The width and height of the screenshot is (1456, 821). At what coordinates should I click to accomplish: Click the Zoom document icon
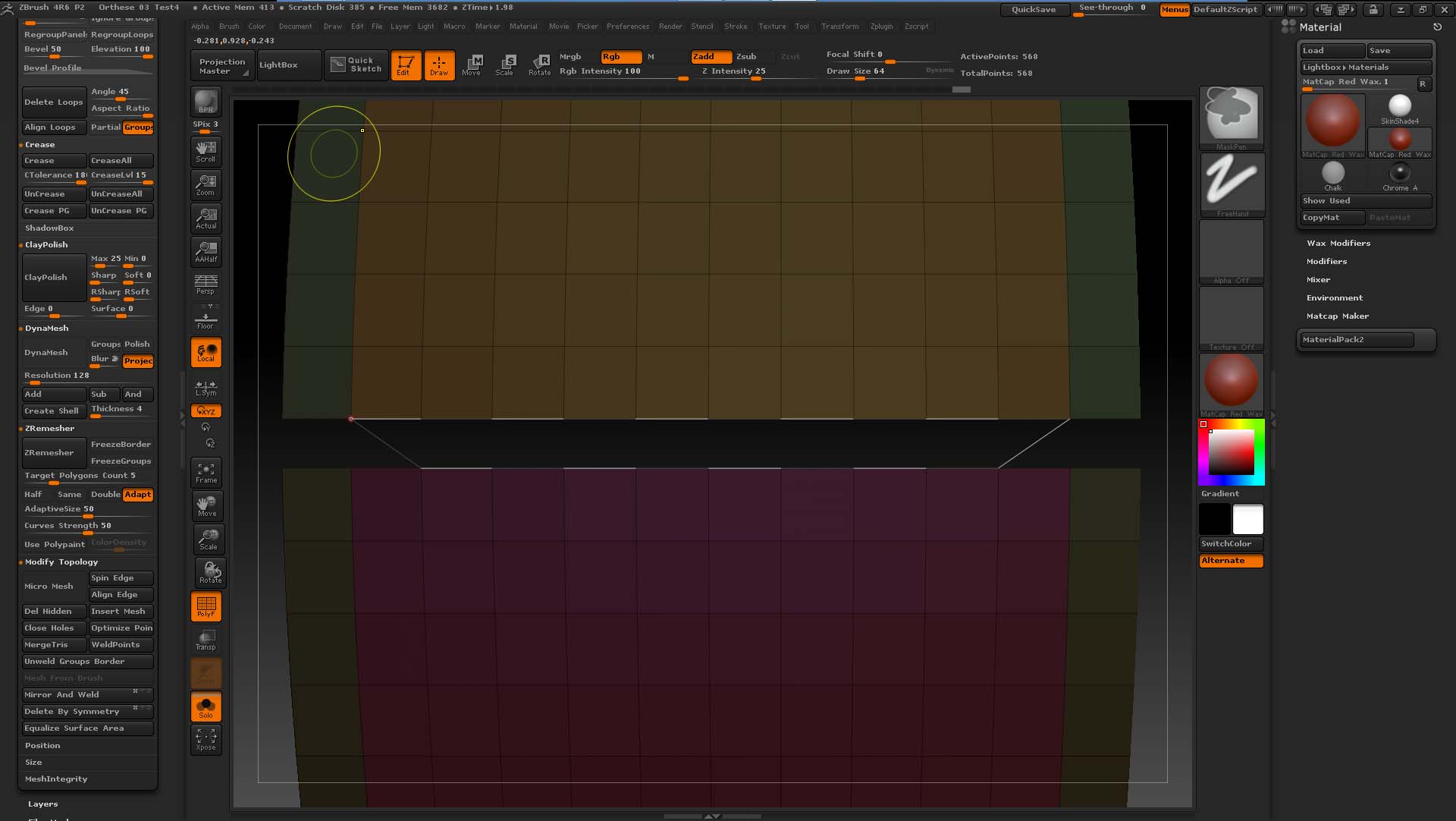pos(206,184)
